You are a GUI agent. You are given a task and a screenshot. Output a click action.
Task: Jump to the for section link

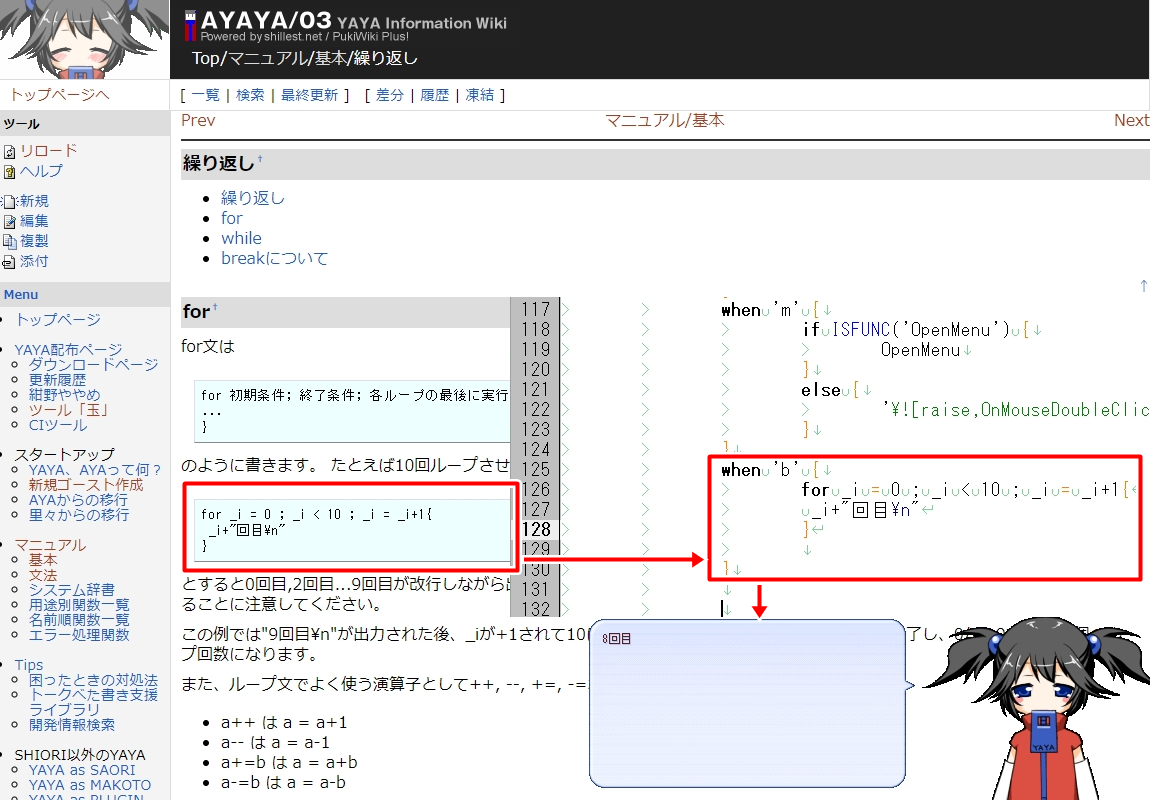(x=232, y=218)
